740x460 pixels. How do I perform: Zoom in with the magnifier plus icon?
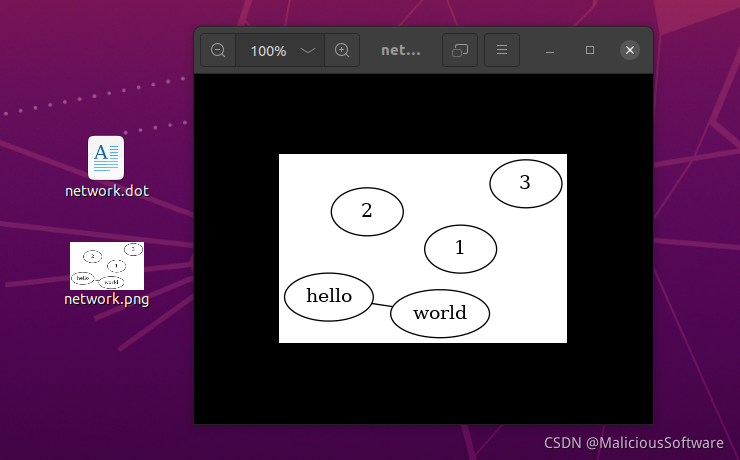coord(342,50)
